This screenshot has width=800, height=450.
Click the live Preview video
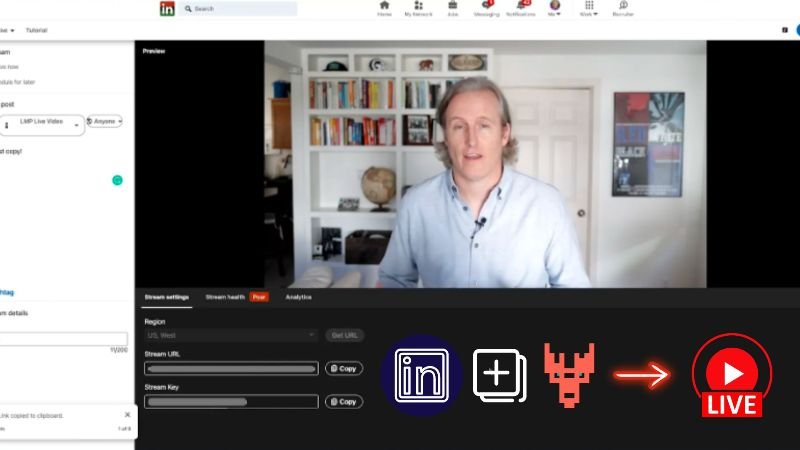pos(485,164)
